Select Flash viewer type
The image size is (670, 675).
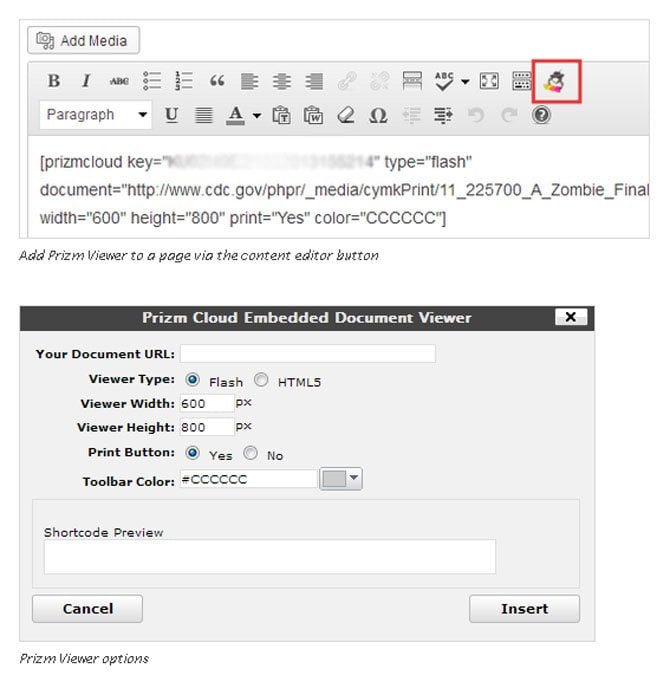192,380
